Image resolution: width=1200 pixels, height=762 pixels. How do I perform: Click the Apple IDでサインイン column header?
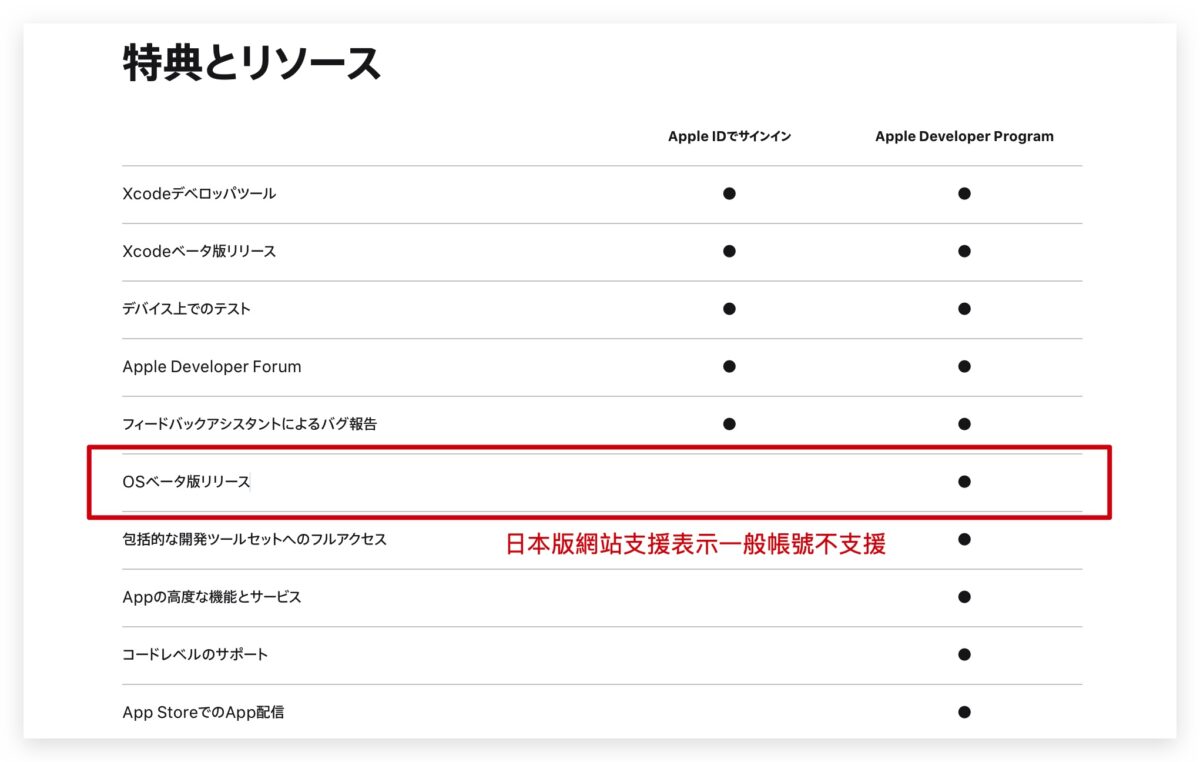click(729, 136)
